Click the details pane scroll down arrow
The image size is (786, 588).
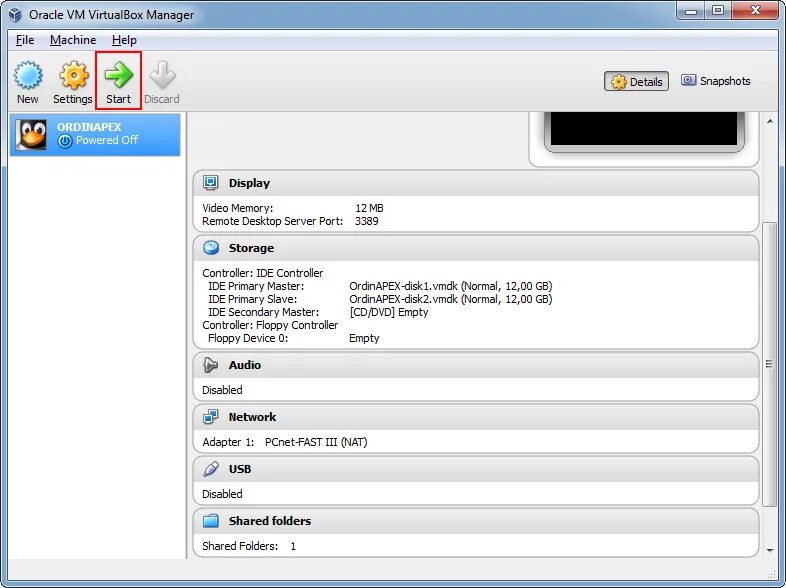click(770, 550)
